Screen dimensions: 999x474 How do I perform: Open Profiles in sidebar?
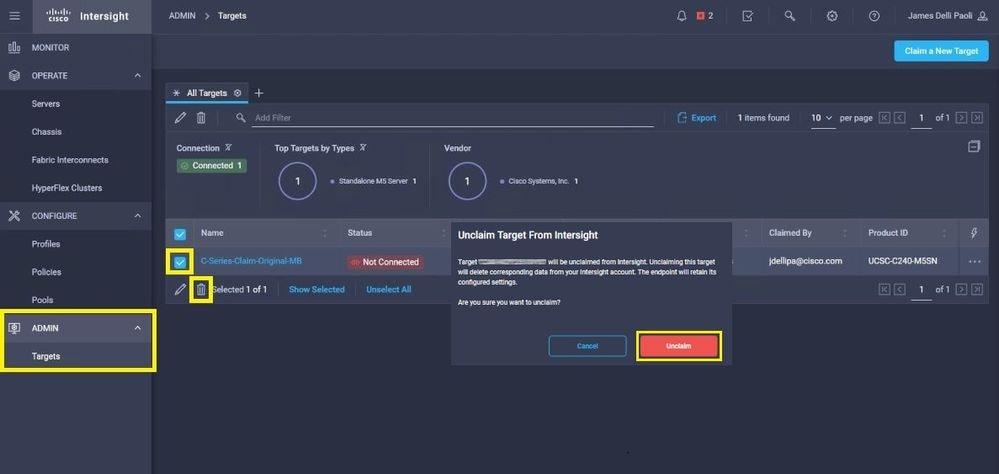pos(46,244)
